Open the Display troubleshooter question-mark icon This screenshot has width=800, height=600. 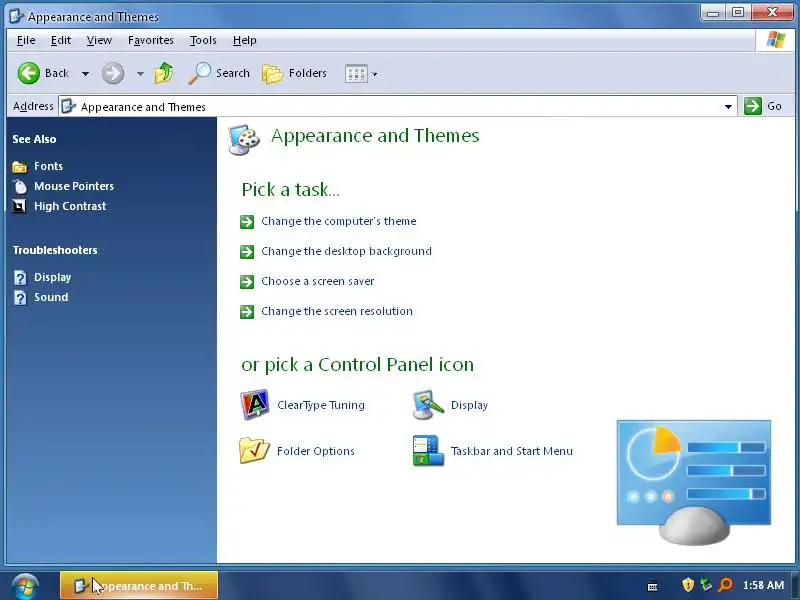pyautogui.click(x=20, y=278)
